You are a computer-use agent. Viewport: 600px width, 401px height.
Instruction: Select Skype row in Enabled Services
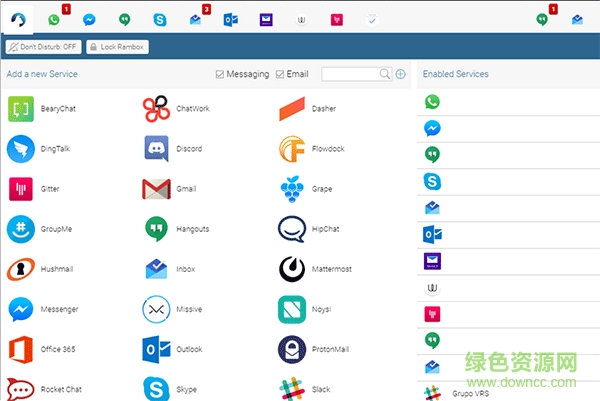[x=509, y=182]
